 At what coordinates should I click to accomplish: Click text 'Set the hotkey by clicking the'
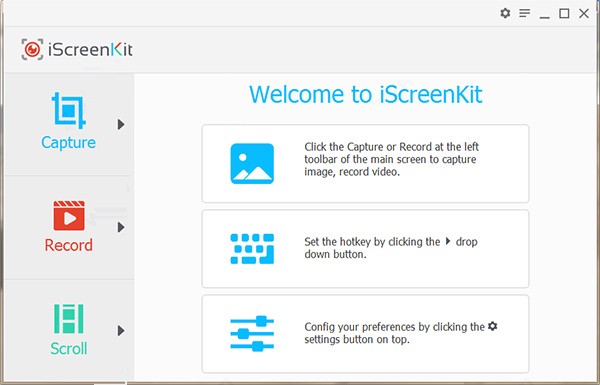pyautogui.click(x=372, y=241)
